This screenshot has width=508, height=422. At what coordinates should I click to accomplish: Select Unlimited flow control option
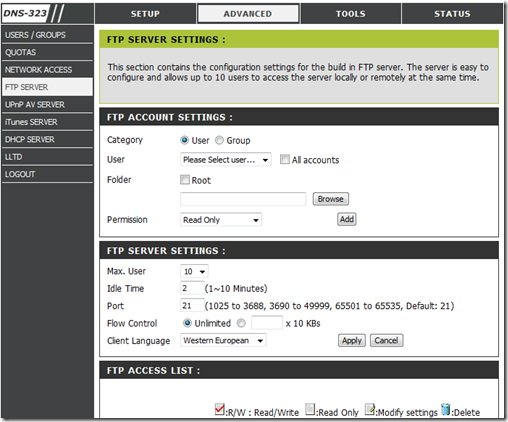[187, 323]
